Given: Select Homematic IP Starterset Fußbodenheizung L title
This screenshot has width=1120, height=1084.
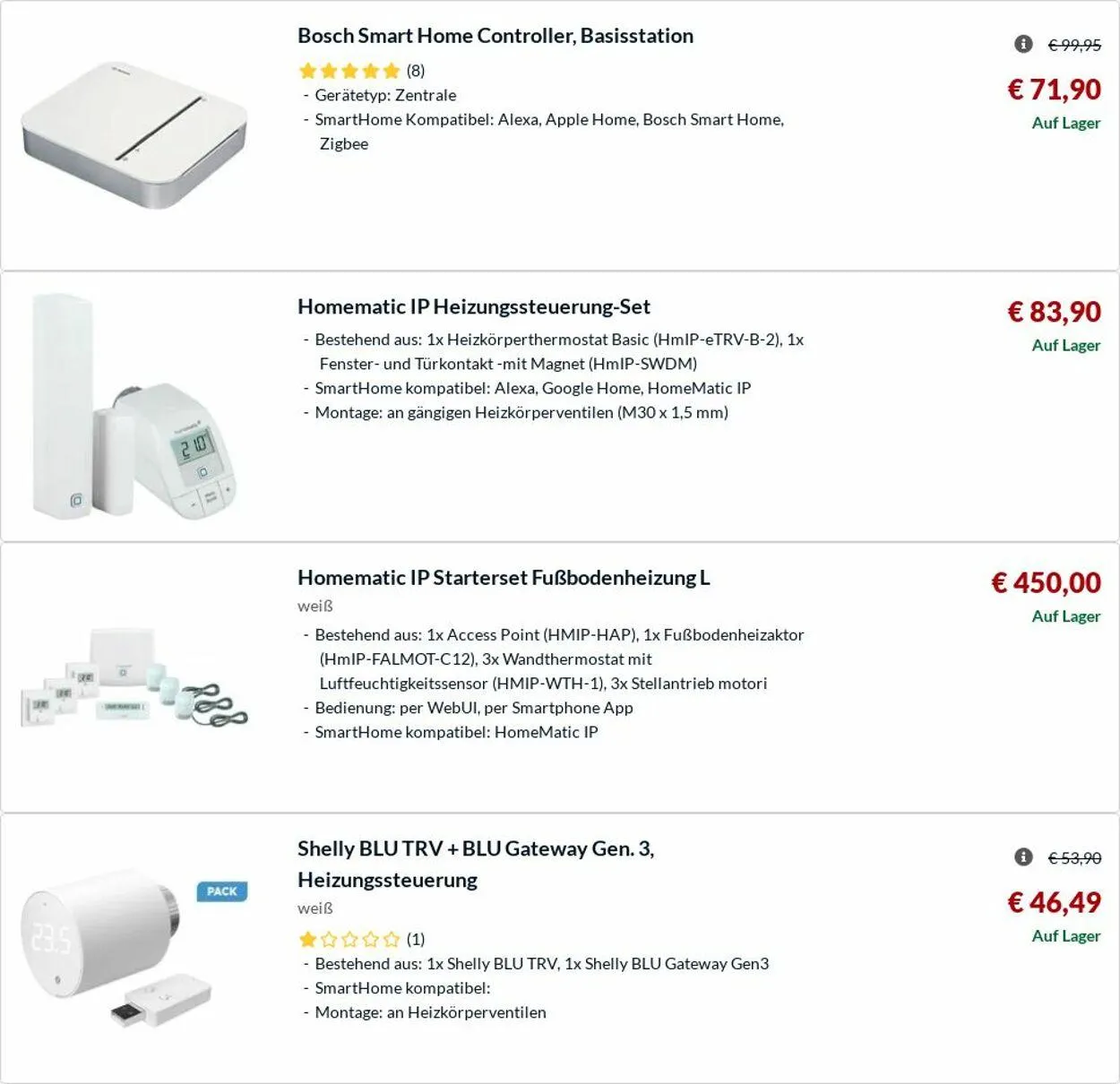Looking at the screenshot, I should coord(504,578).
